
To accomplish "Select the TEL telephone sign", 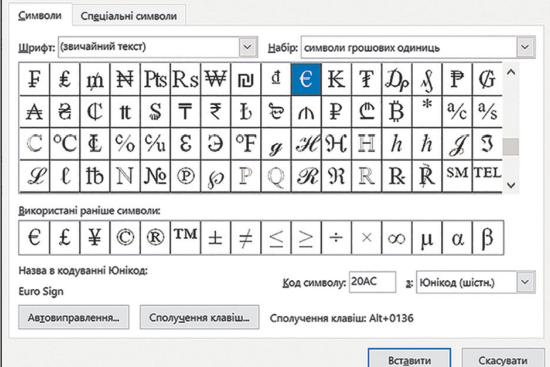I will 487,176.
